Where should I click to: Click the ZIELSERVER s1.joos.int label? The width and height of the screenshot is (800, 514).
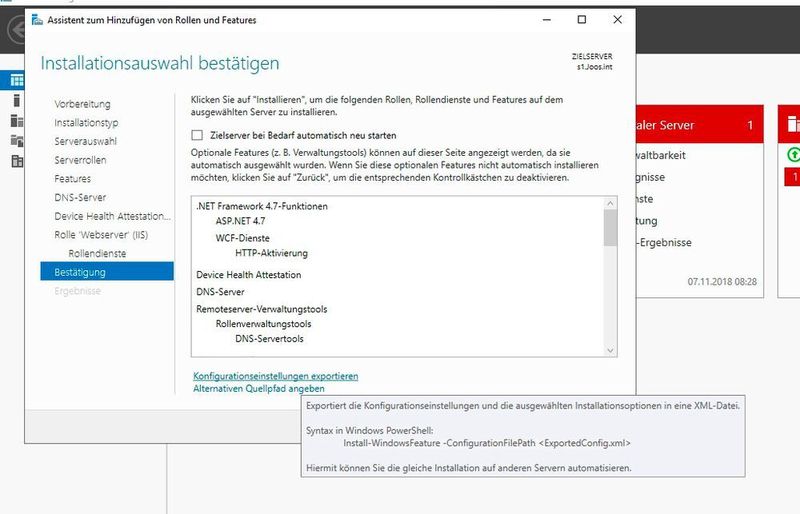coord(592,61)
